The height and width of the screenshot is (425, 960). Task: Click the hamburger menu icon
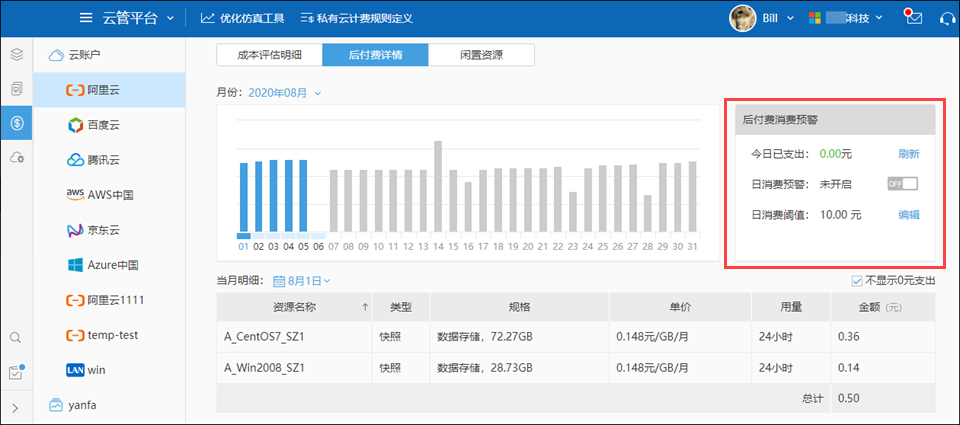point(86,18)
